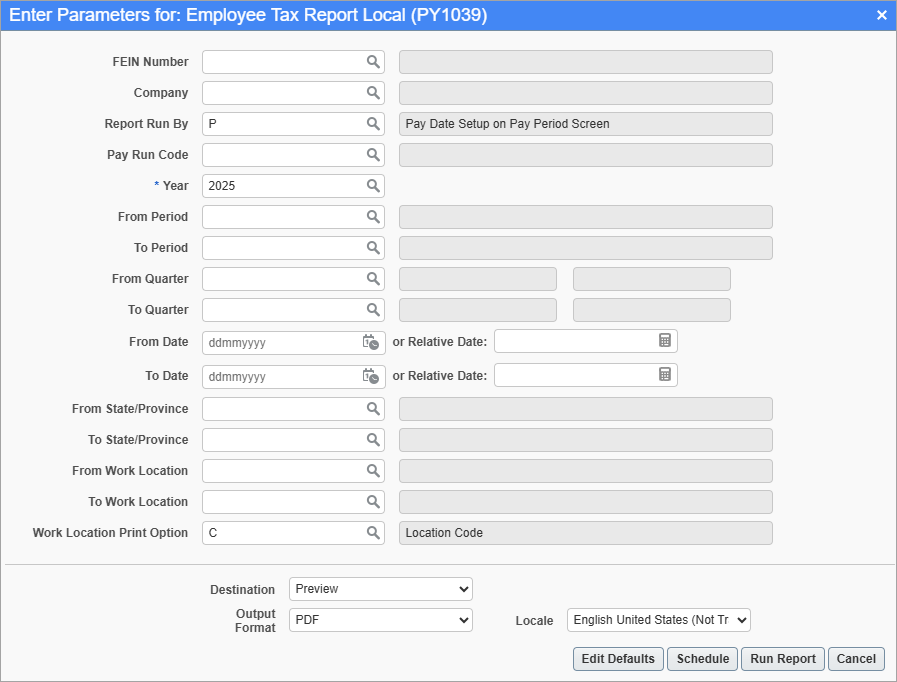Open the From Date calendar picker icon
The image size is (897, 682).
click(x=372, y=342)
